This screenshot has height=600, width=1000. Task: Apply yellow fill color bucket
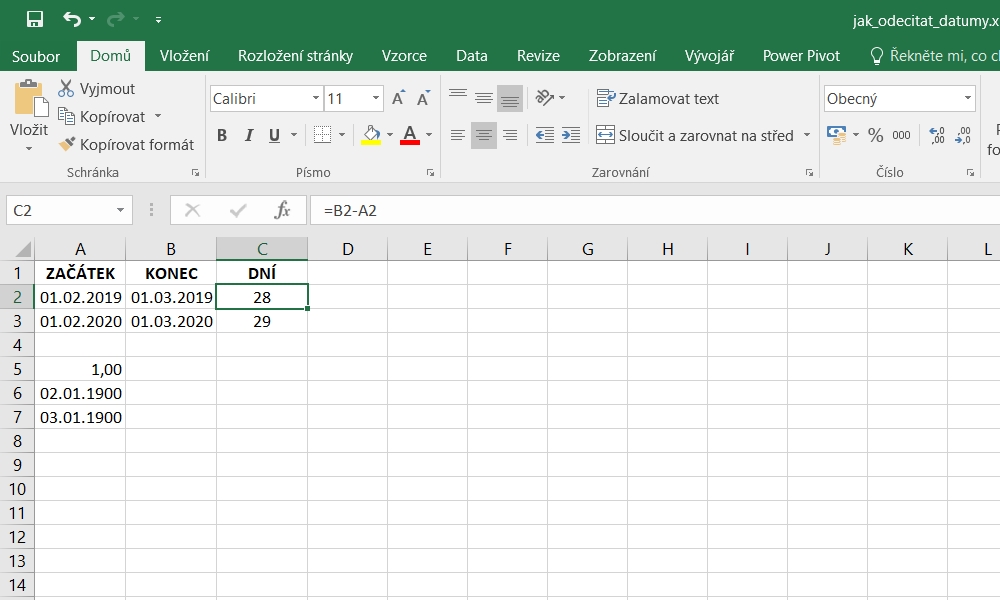(x=371, y=135)
